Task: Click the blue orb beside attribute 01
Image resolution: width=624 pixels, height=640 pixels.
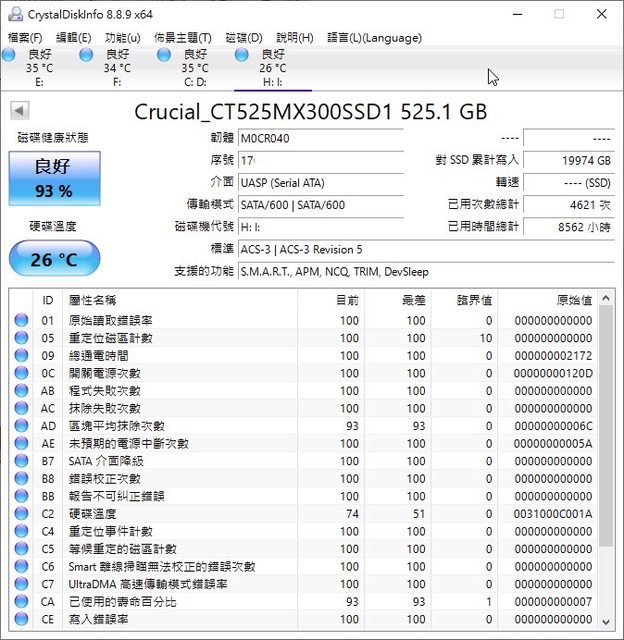Action: pos(21,321)
